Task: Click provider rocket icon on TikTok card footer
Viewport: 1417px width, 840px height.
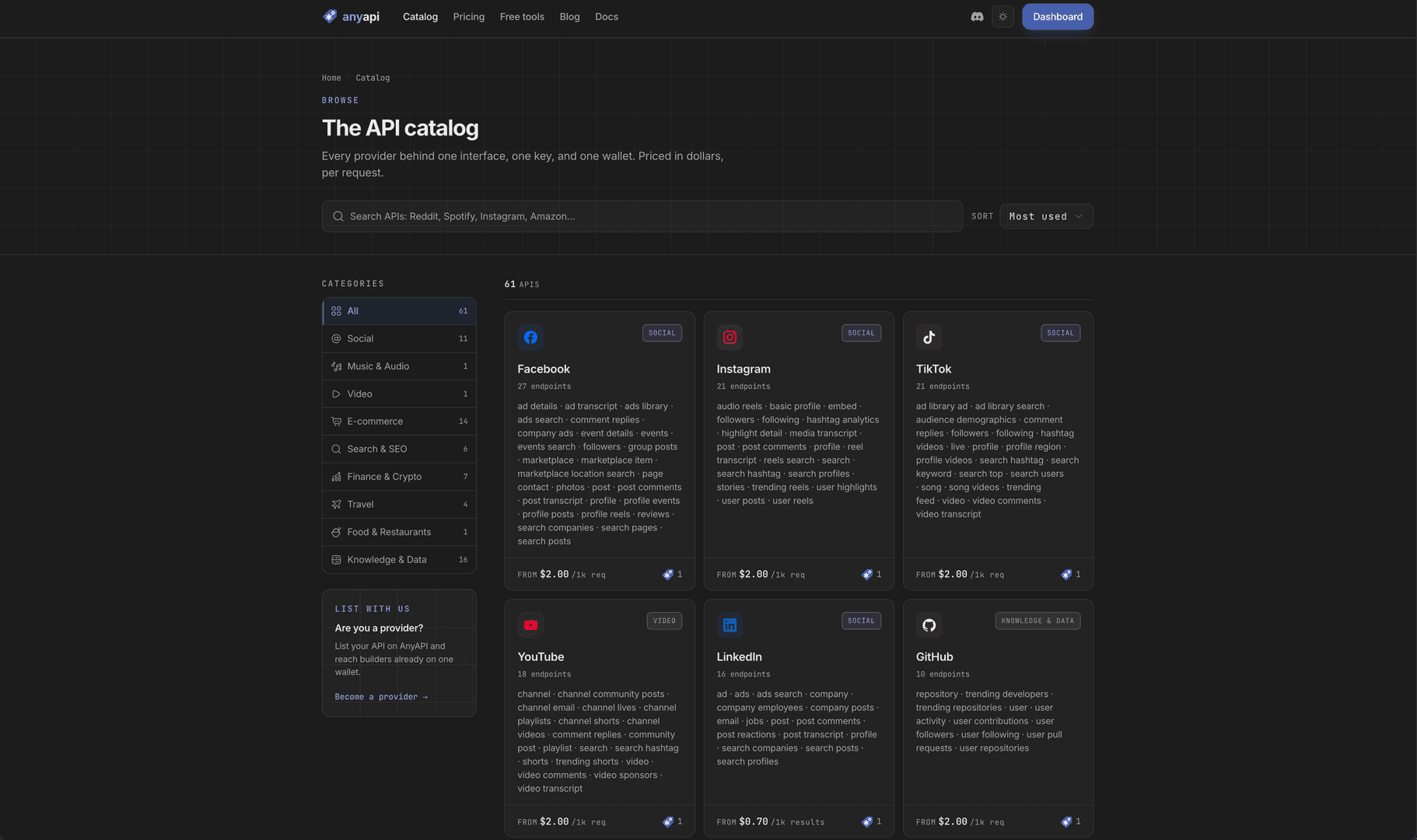Action: [x=1065, y=575]
